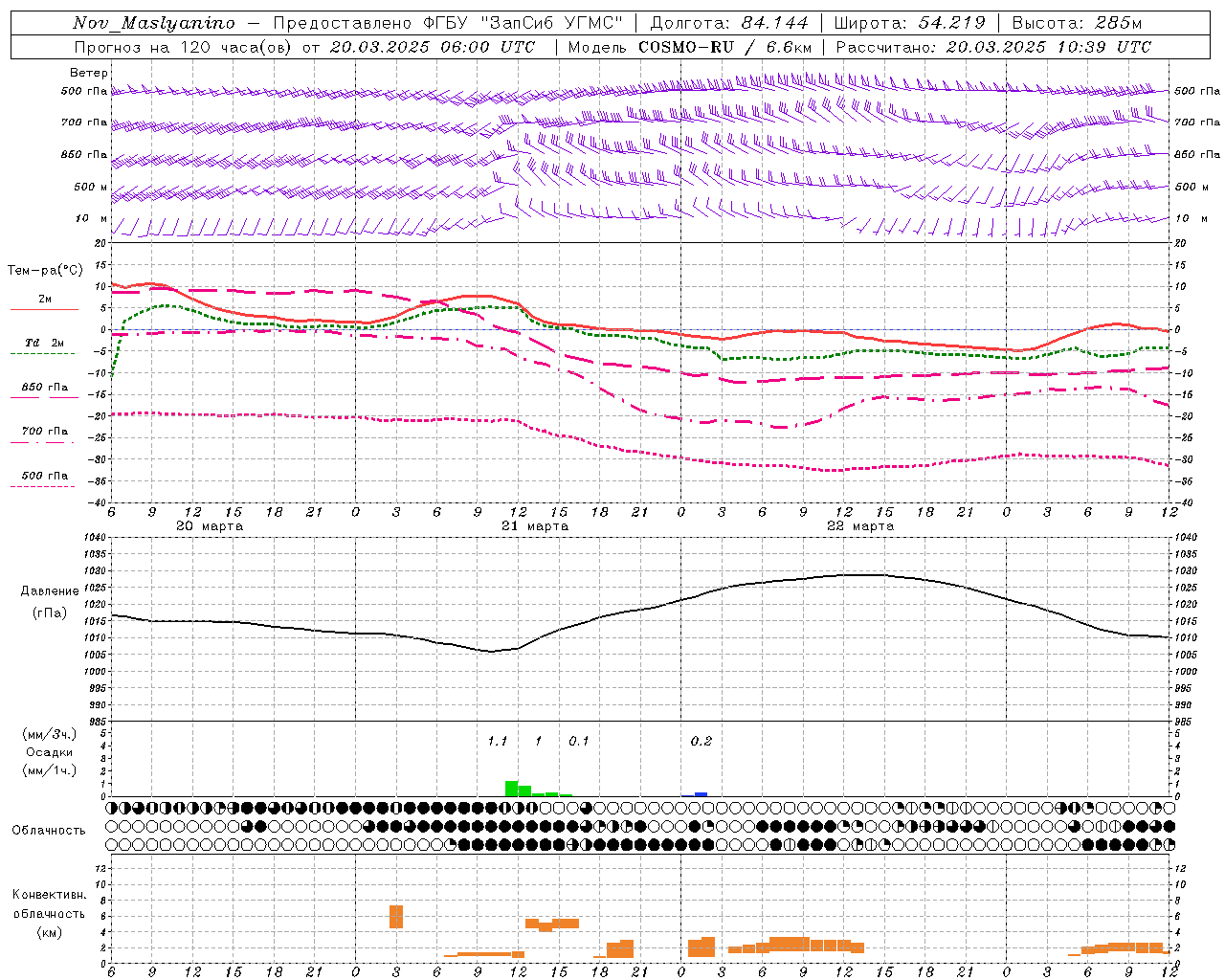The width and height of the screenshot is (1225, 980).
Task: Click the 21 марта date label
Action: click(535, 526)
